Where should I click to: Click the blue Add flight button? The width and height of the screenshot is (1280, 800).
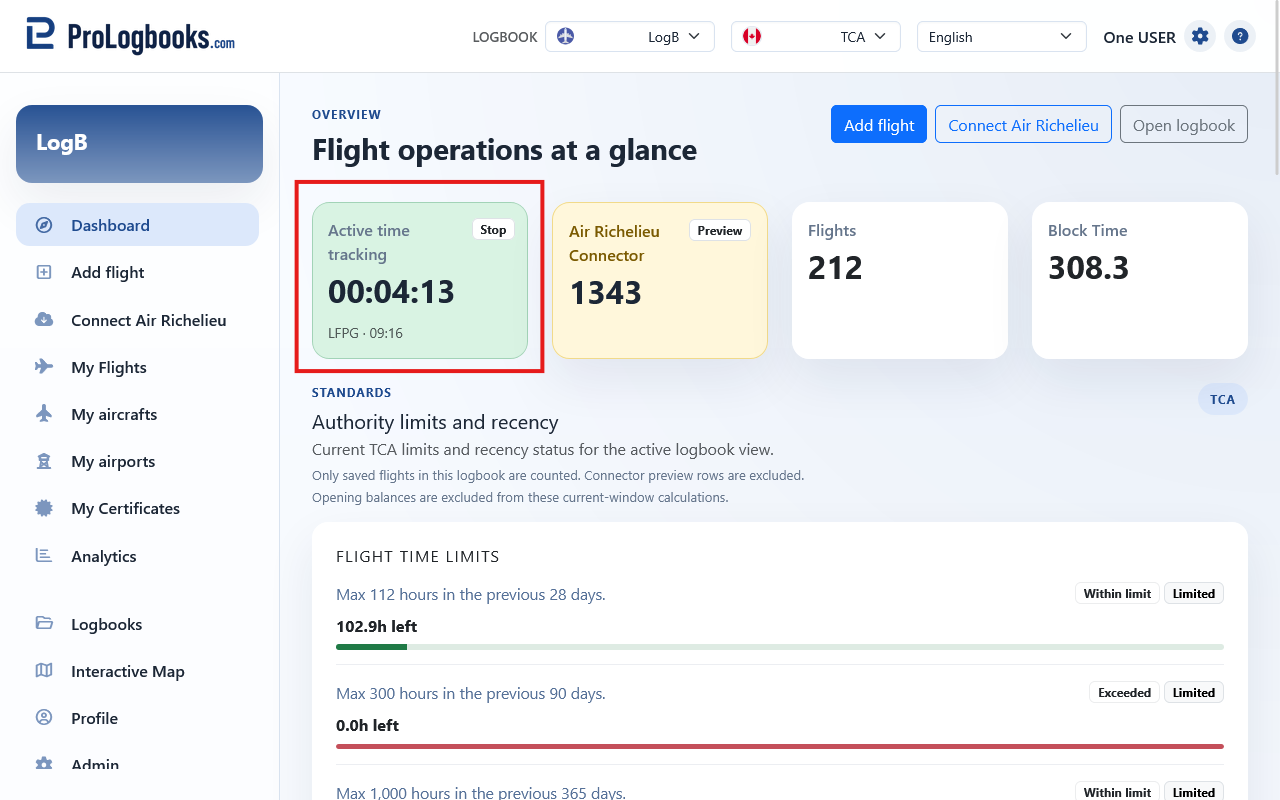(879, 125)
